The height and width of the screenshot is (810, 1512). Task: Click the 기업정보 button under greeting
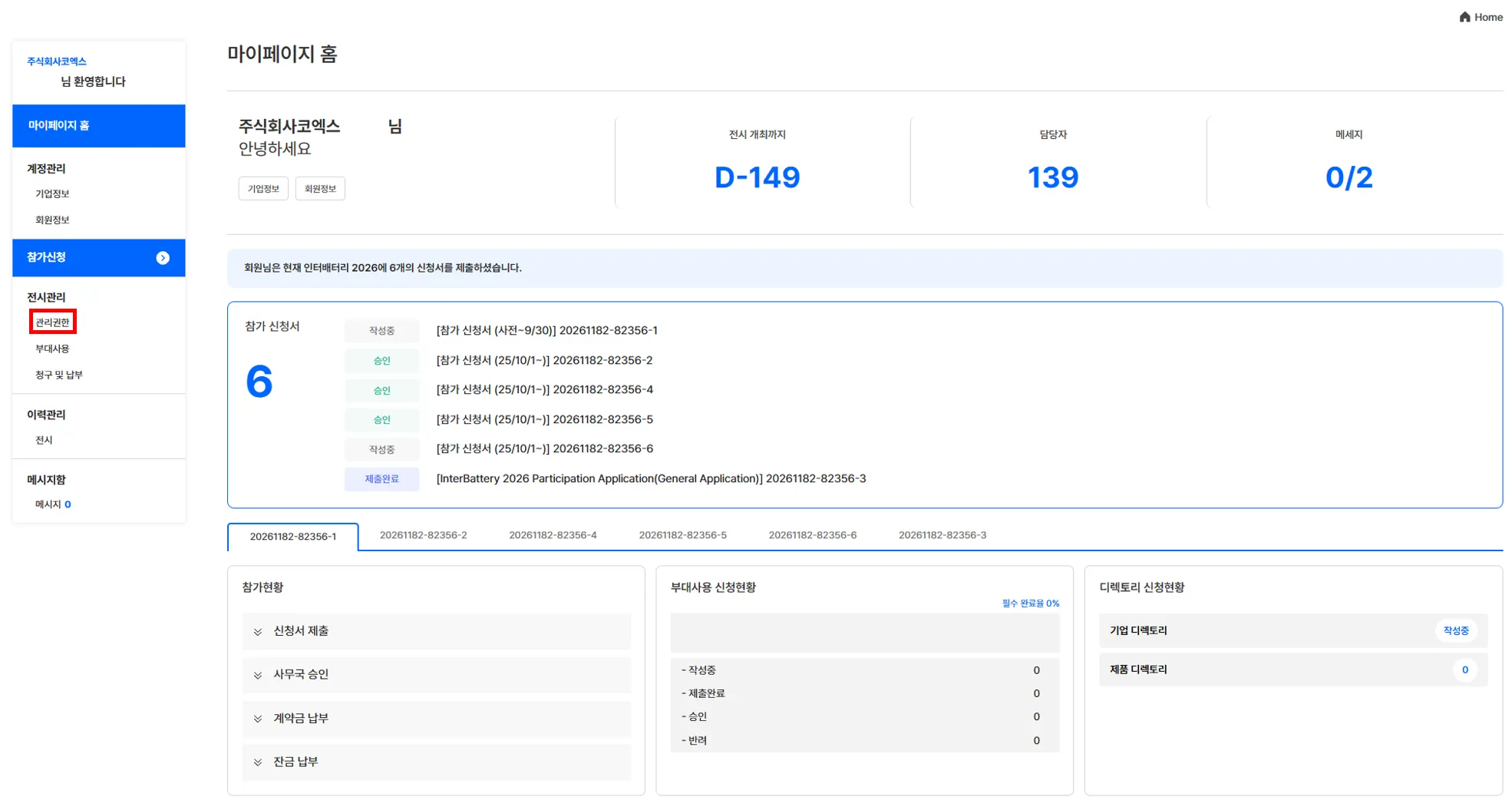click(263, 189)
